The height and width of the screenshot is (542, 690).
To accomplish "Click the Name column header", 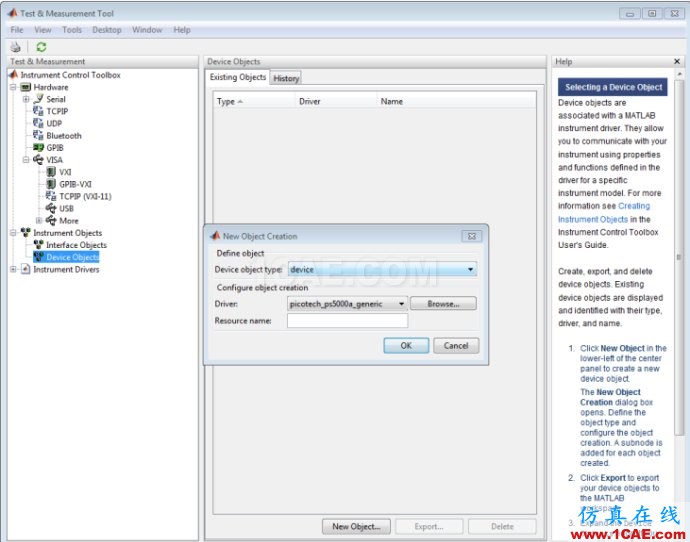I will (456, 102).
